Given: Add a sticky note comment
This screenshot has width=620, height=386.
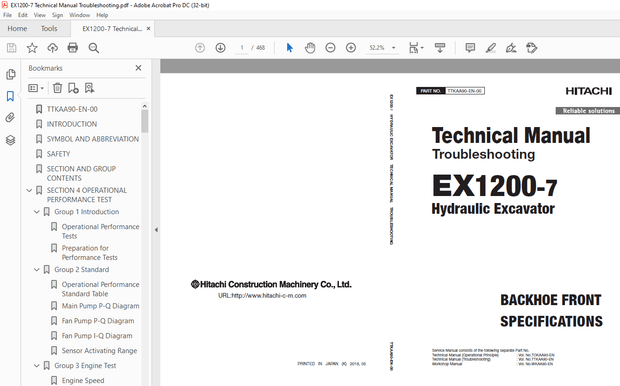Looking at the screenshot, I should [x=470, y=48].
